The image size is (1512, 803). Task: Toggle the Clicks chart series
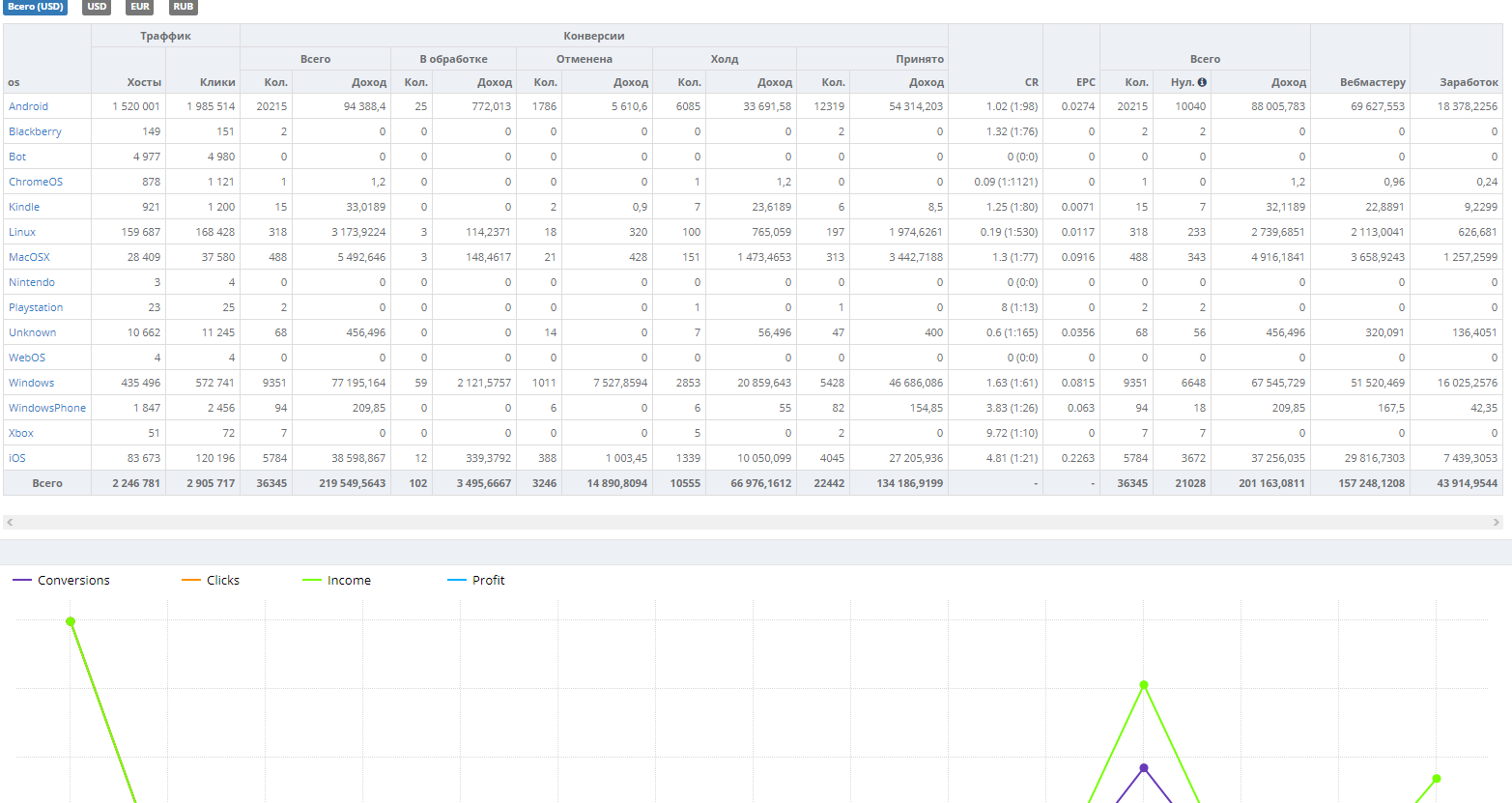[211, 580]
